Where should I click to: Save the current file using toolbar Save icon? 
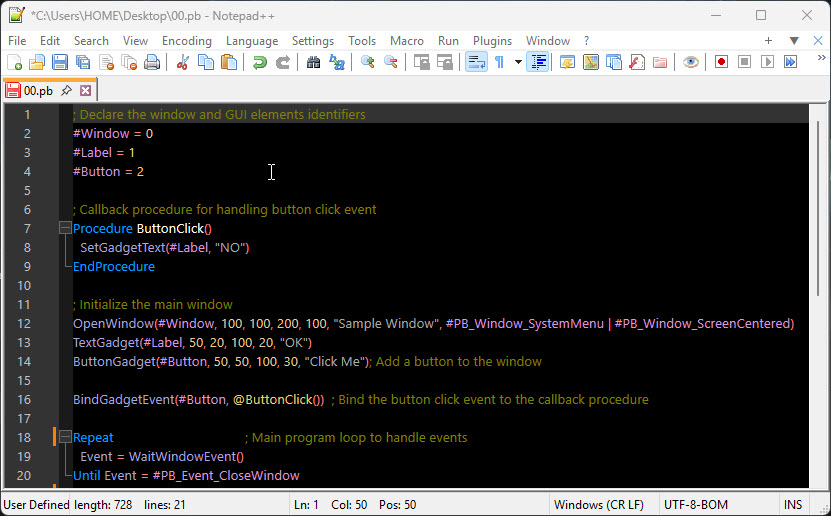coord(60,63)
